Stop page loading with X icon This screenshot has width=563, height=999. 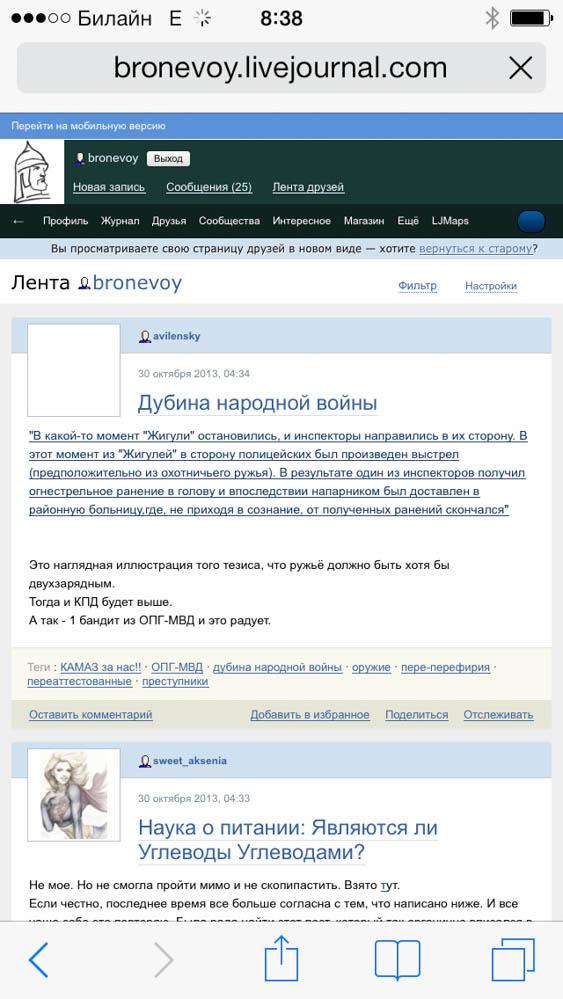point(521,68)
